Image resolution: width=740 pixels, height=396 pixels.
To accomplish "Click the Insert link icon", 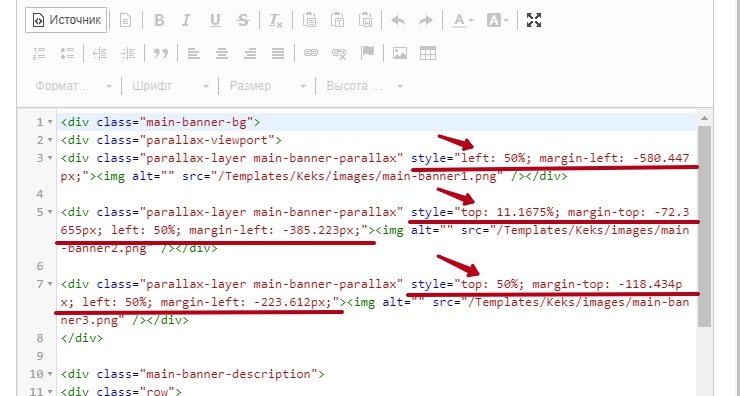I will (x=311, y=53).
